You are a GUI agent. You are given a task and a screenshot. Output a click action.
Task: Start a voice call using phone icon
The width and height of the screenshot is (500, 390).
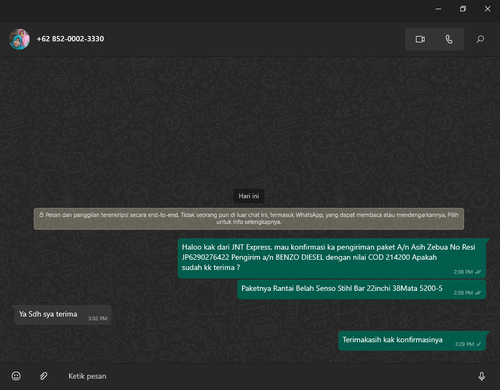[449, 39]
